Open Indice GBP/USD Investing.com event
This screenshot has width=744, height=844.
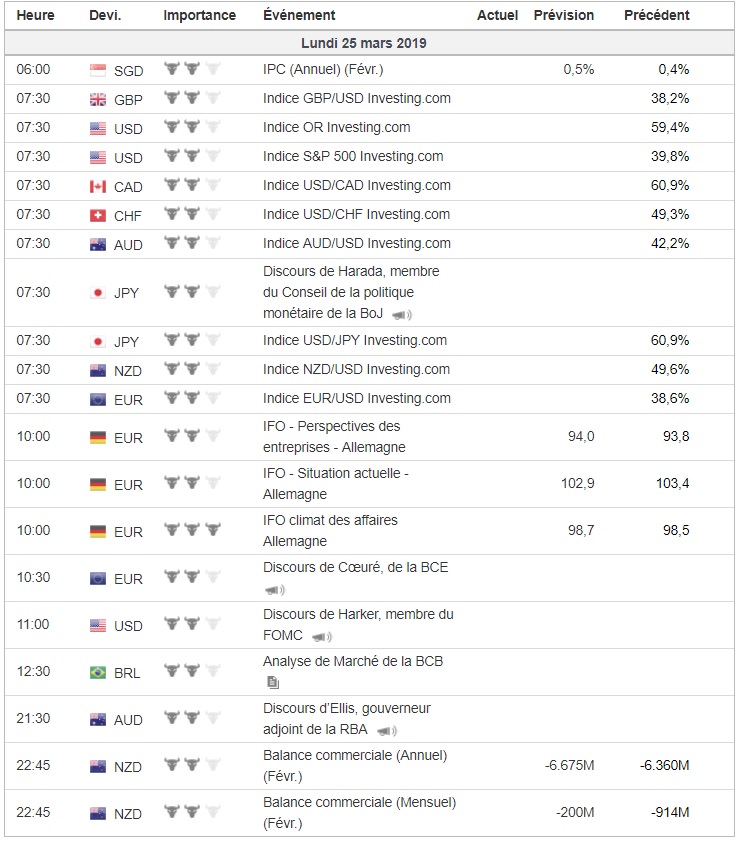(x=356, y=98)
